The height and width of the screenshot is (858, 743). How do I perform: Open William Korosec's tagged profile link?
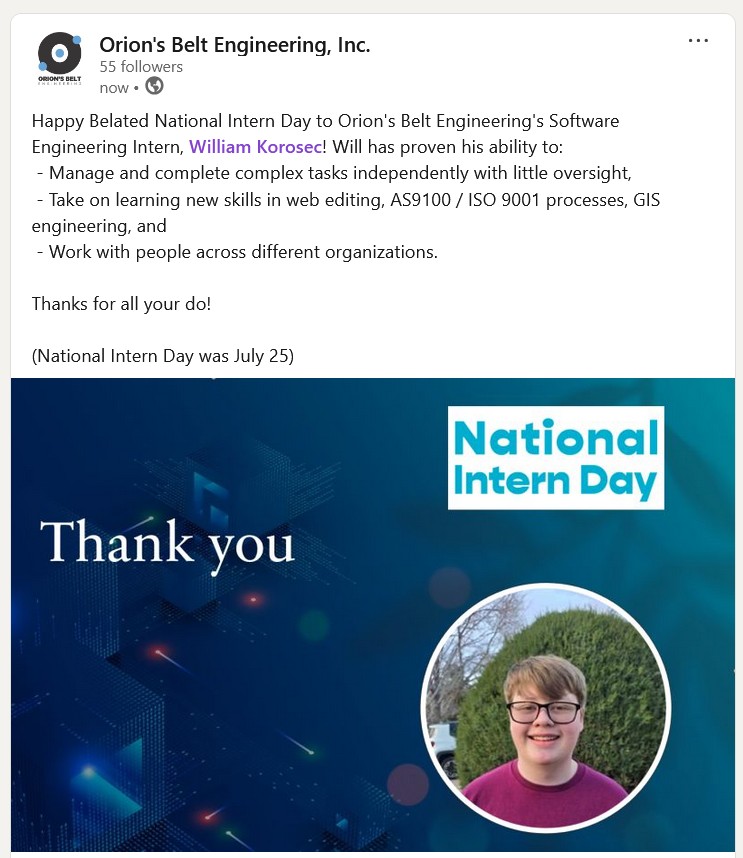click(x=255, y=147)
